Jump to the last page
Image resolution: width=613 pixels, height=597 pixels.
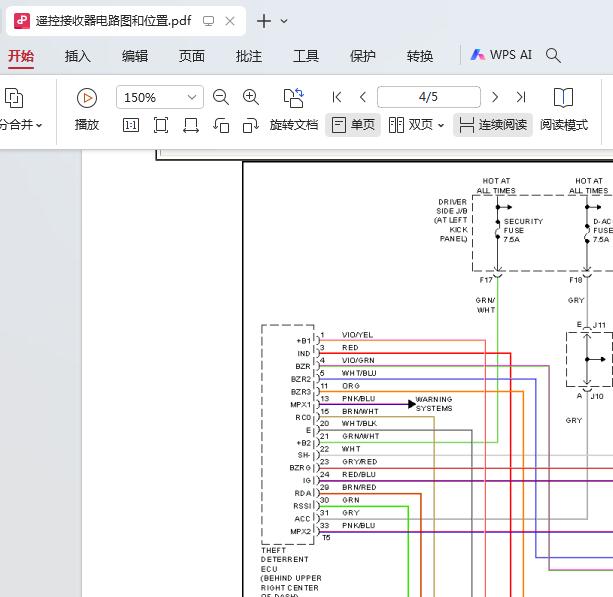click(521, 97)
